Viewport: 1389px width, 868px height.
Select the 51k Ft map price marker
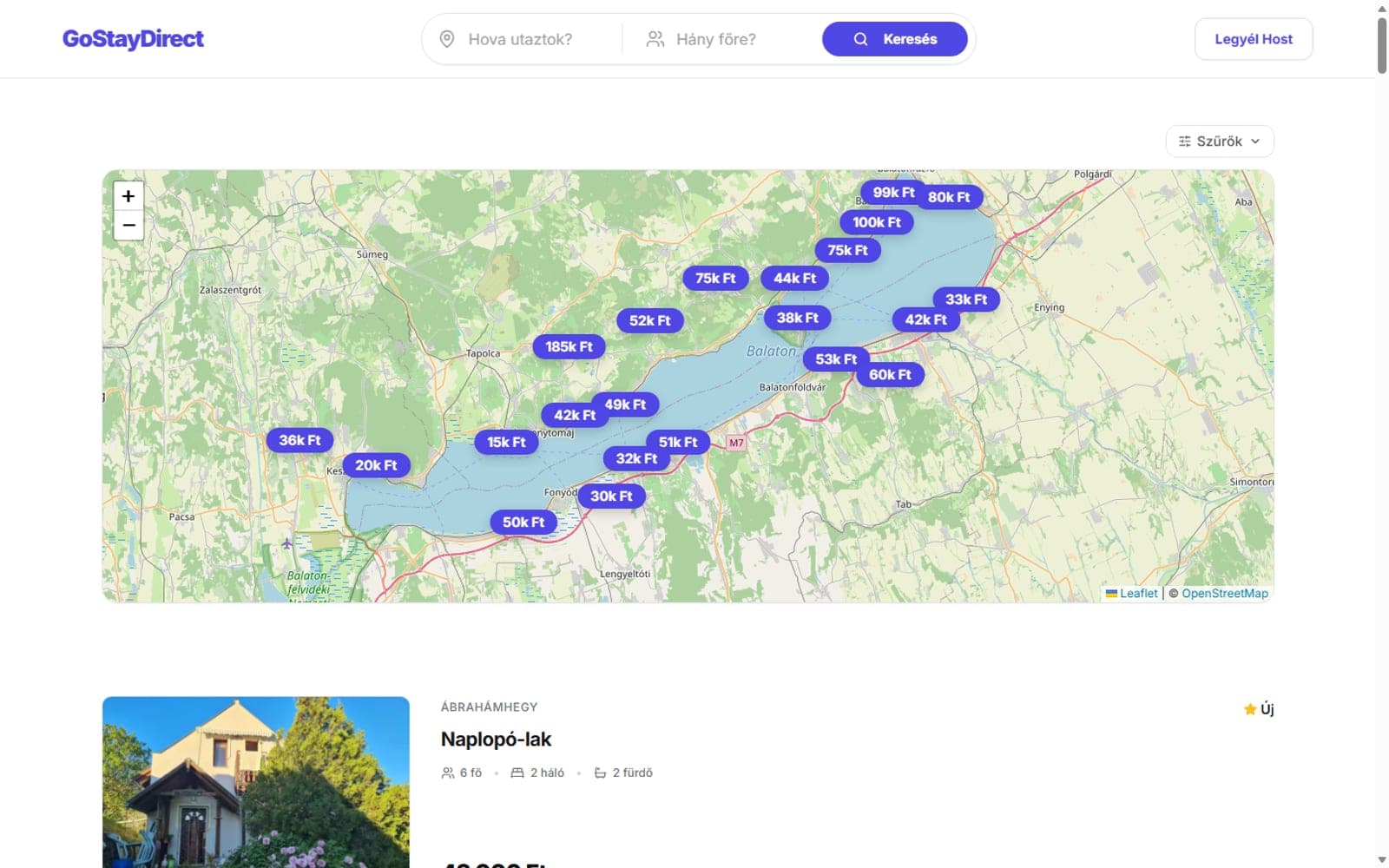pyautogui.click(x=678, y=443)
